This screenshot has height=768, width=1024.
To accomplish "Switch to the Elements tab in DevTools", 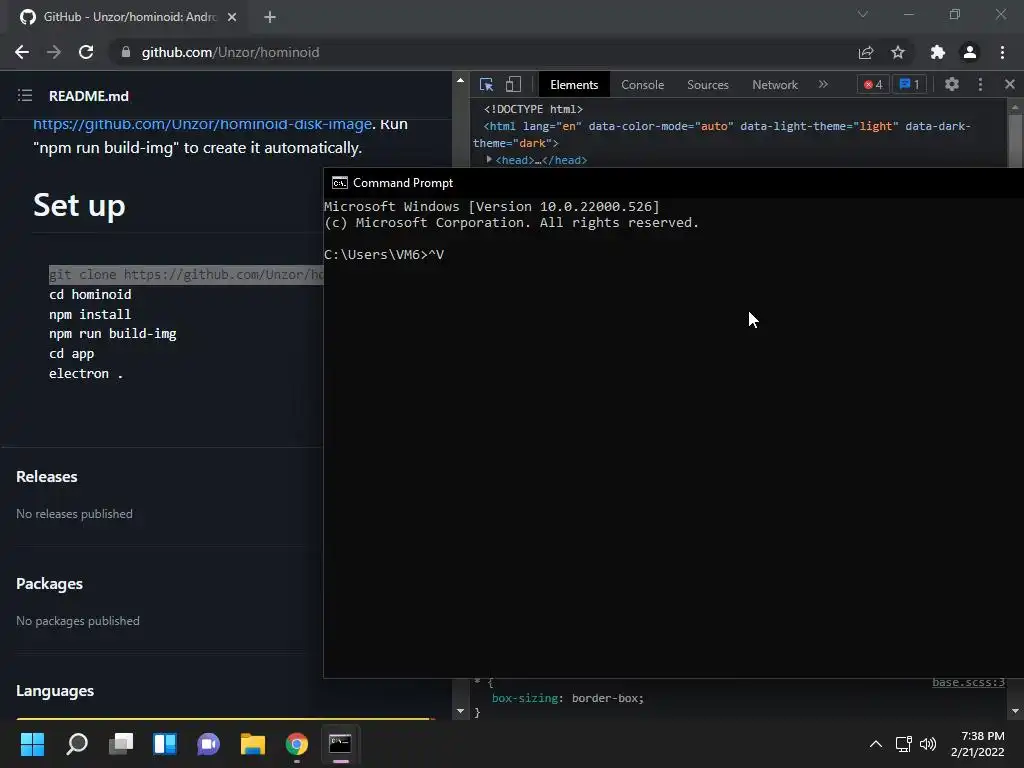I will (574, 85).
